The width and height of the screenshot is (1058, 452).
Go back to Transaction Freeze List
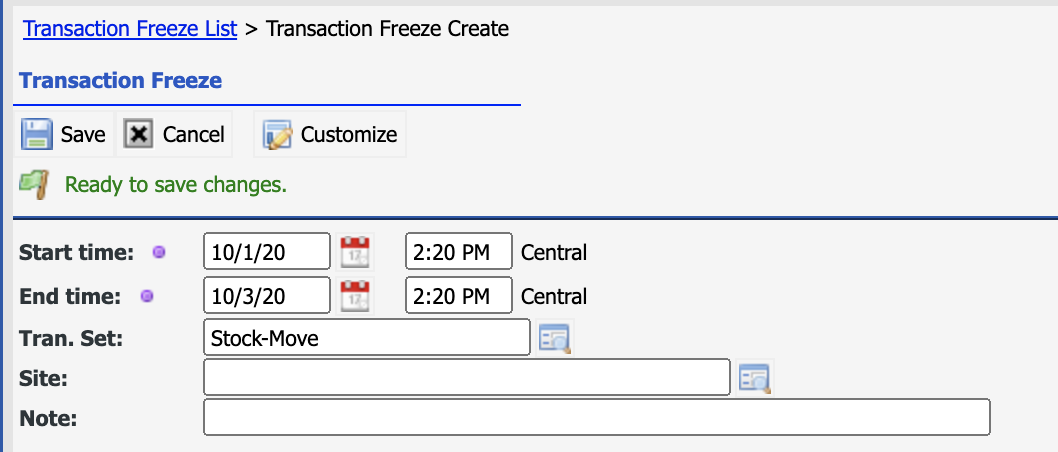(x=130, y=29)
